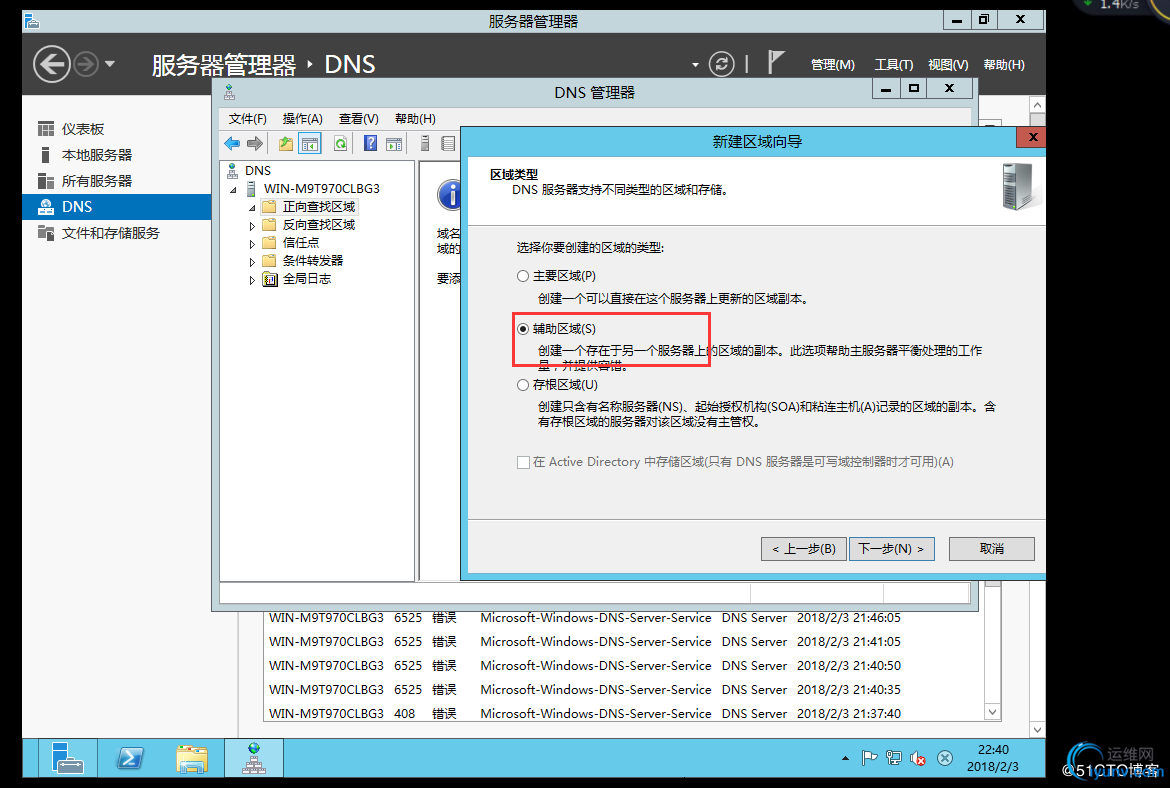Select the DNS role in the sidebar

pos(116,207)
